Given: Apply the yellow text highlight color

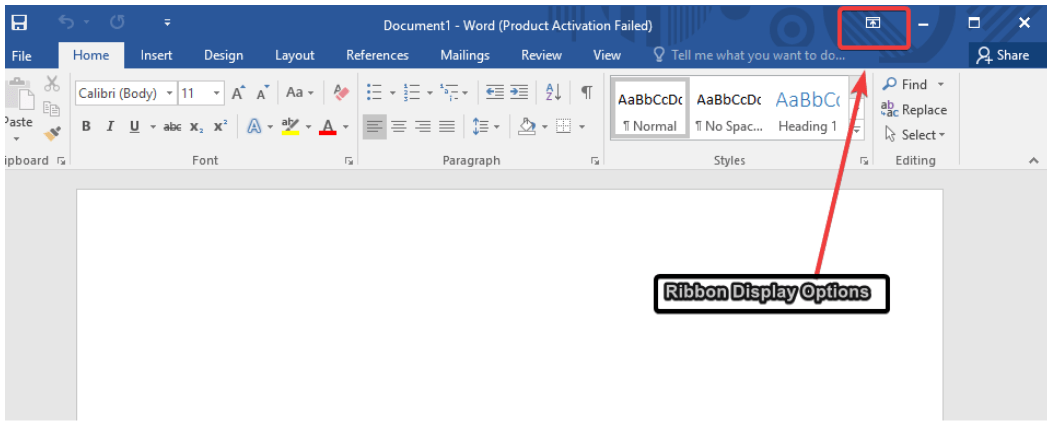Looking at the screenshot, I should tap(291, 127).
